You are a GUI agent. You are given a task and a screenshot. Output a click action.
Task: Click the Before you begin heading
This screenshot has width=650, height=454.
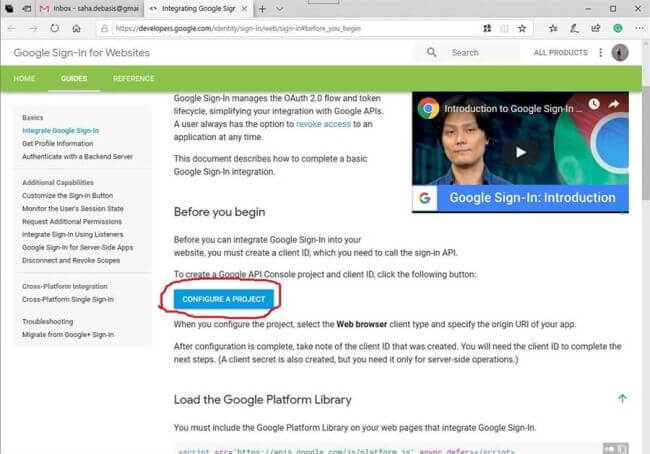(219, 212)
